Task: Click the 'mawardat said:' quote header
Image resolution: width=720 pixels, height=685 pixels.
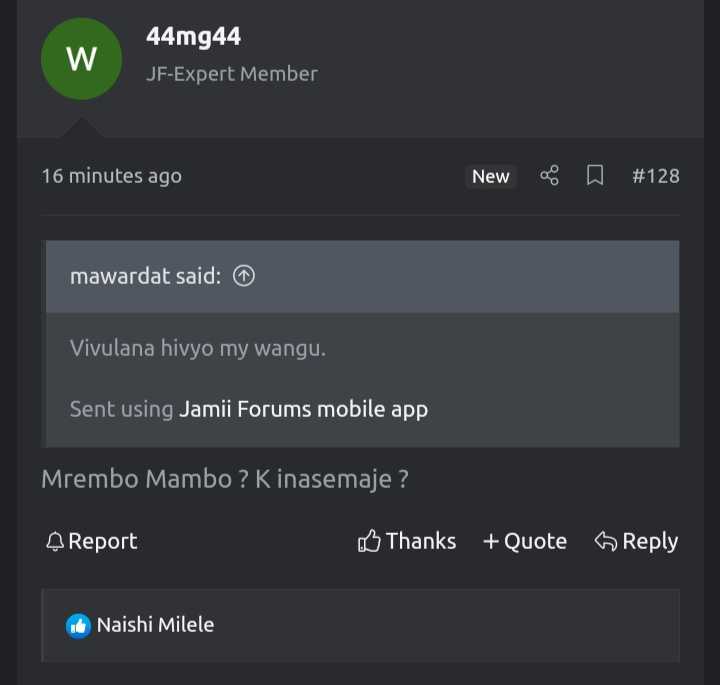Action: click(146, 276)
